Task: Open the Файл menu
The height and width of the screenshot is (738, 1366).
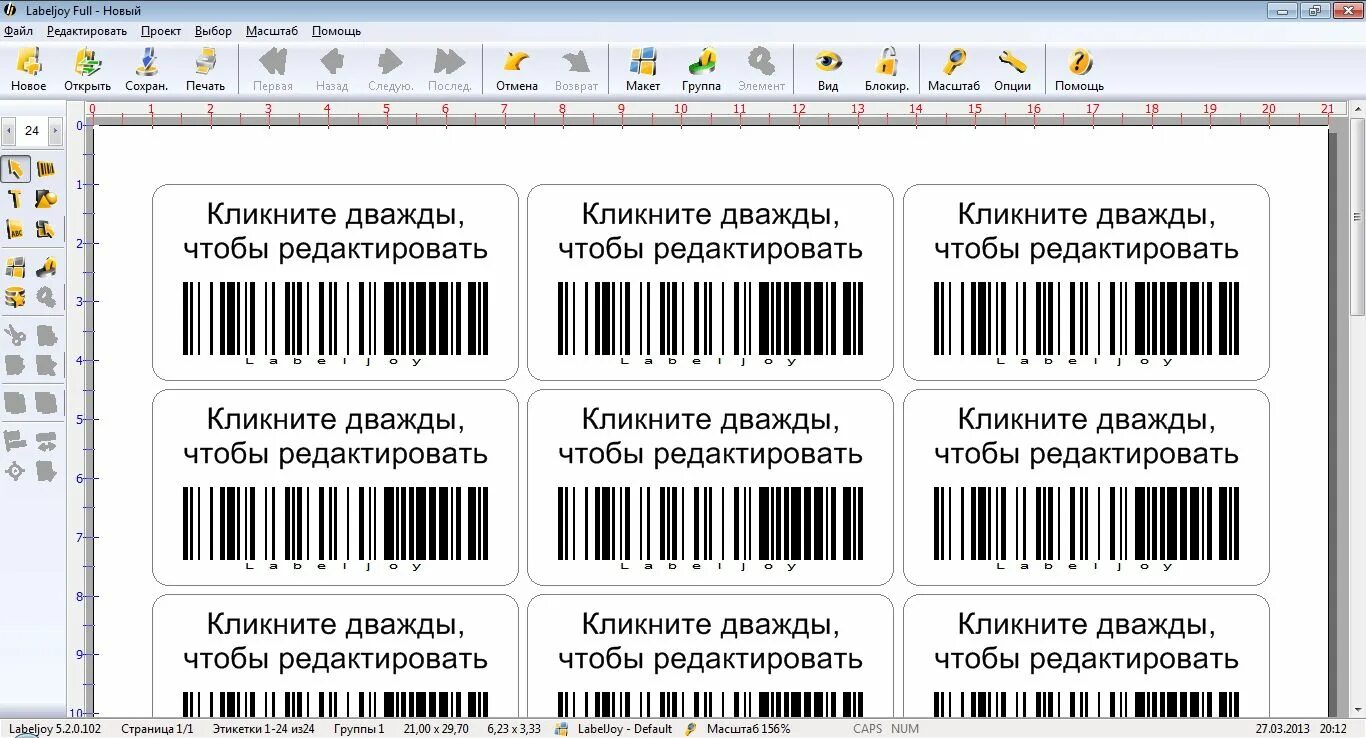Action: tap(18, 31)
